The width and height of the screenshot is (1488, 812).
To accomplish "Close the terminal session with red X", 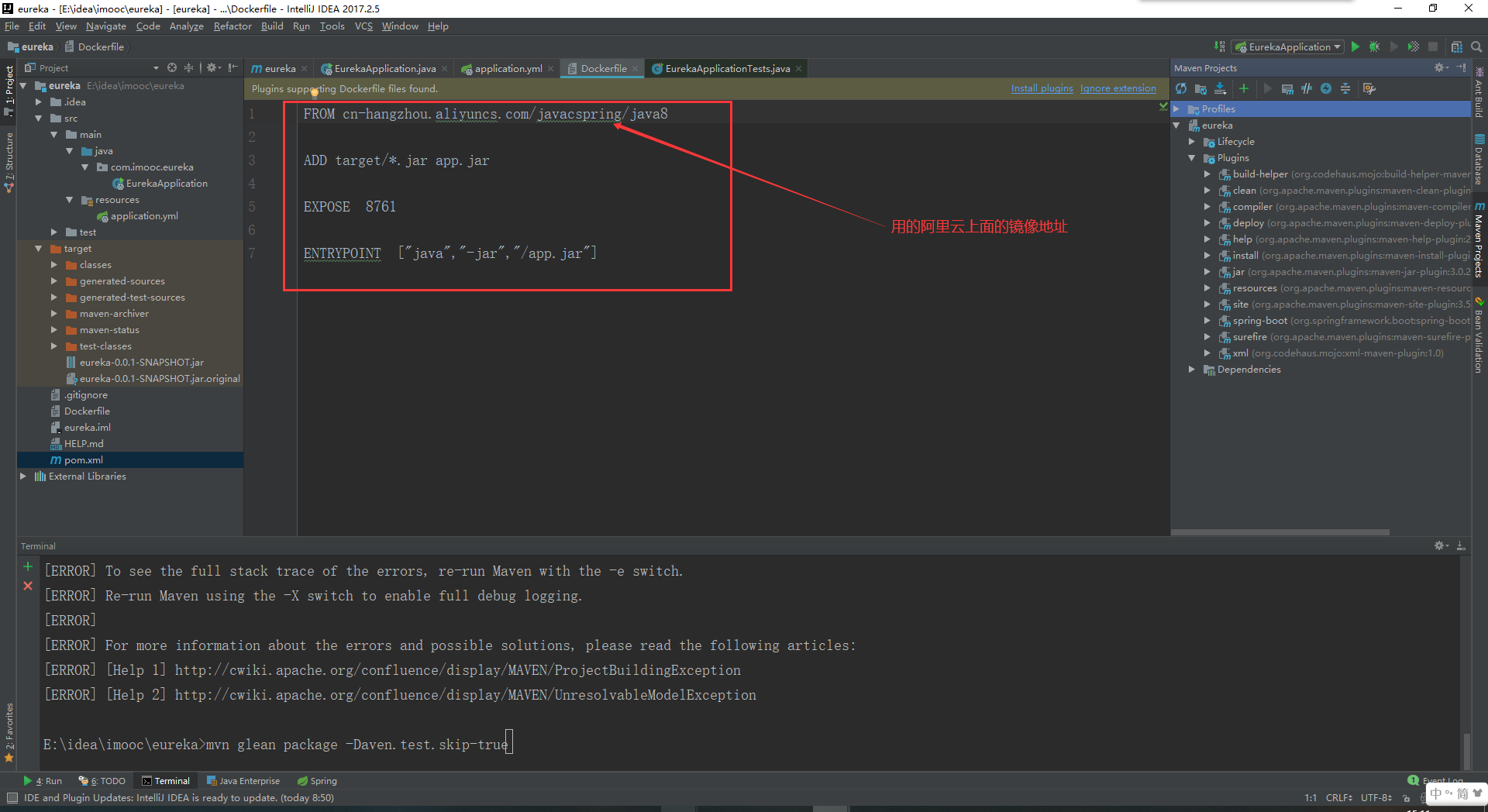I will click(28, 586).
